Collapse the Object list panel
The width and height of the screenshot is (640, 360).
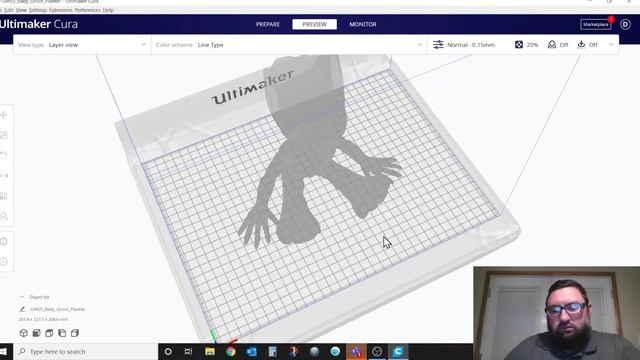point(22,297)
